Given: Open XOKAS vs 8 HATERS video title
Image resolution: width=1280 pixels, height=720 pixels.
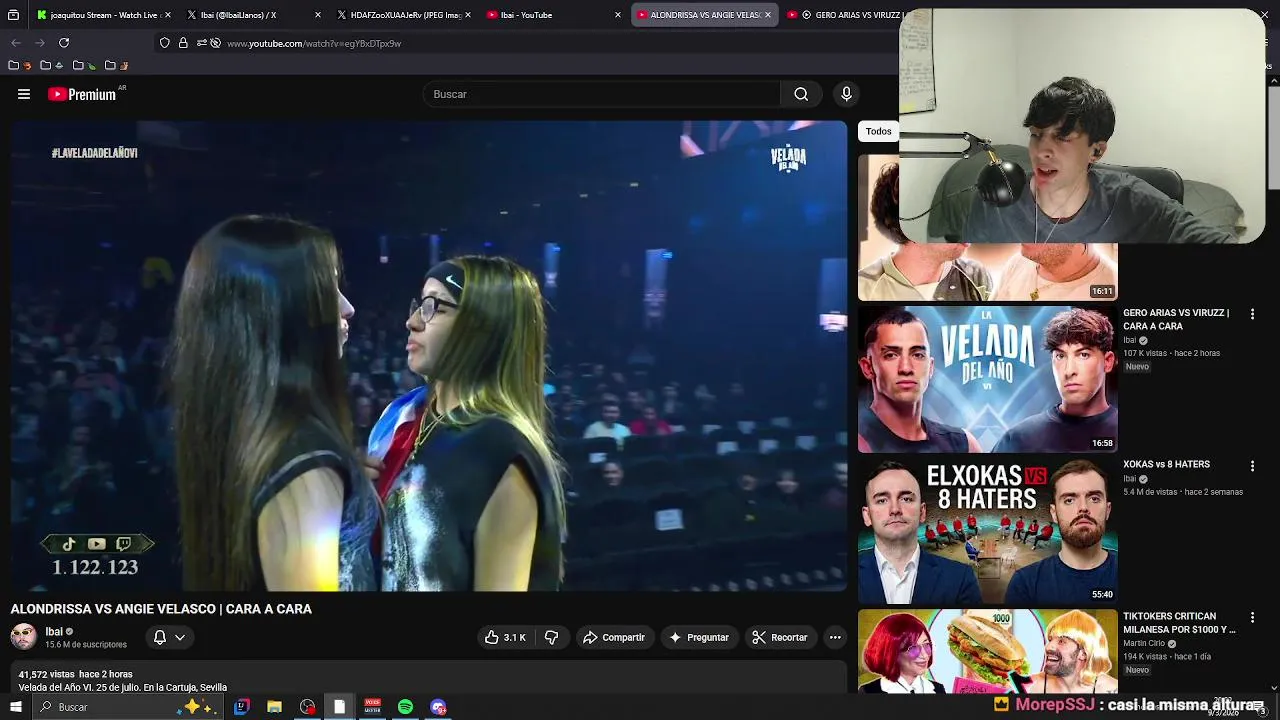Looking at the screenshot, I should click(x=1166, y=464).
